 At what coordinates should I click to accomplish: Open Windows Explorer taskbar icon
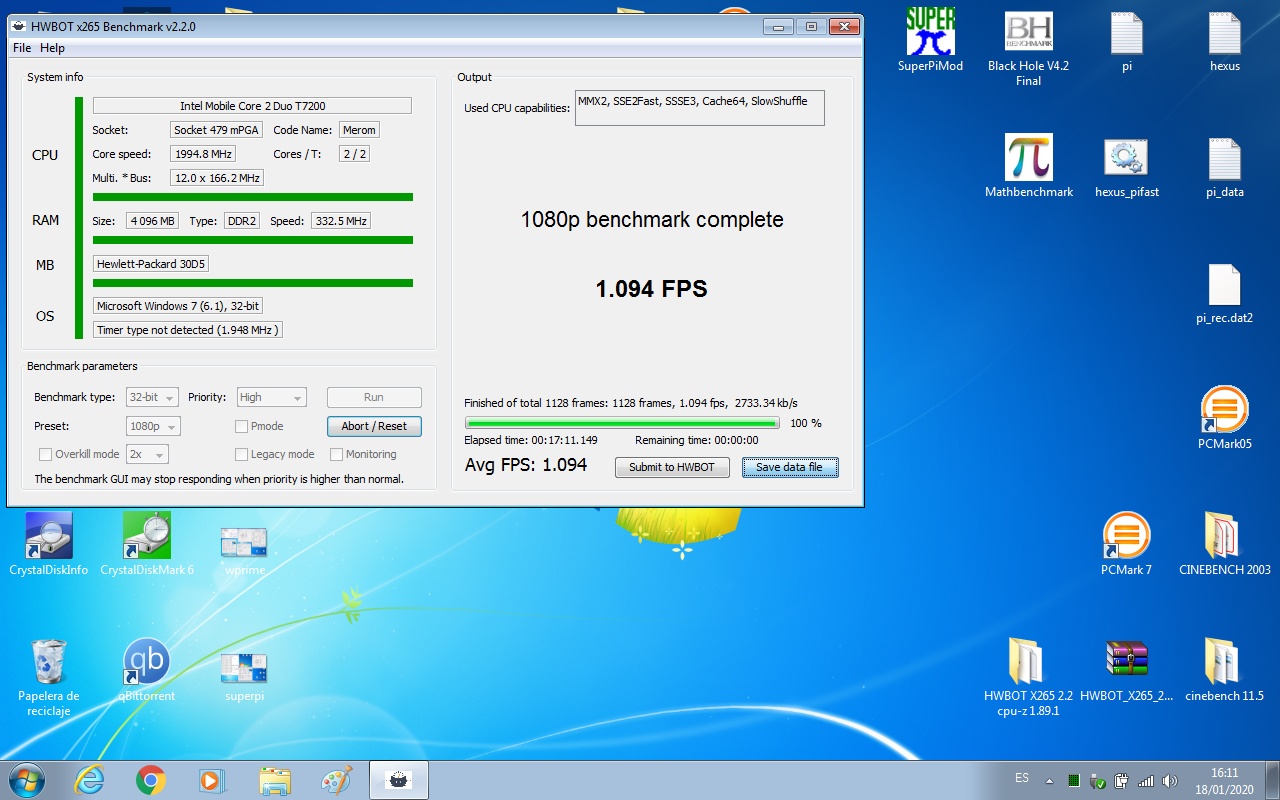point(274,780)
